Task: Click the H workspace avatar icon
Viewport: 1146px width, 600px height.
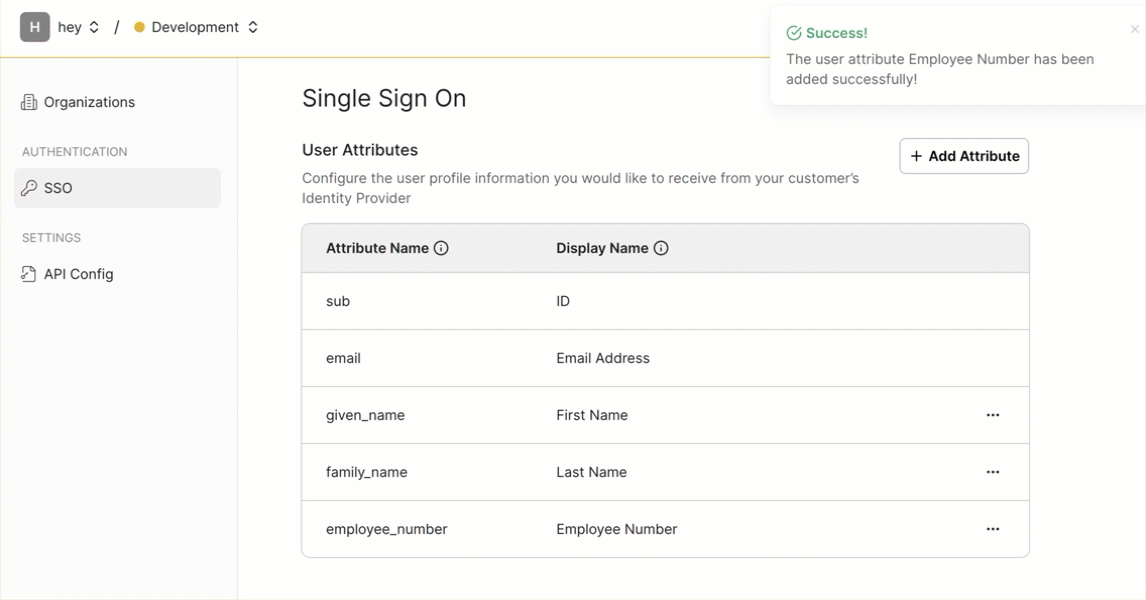Action: [x=35, y=27]
